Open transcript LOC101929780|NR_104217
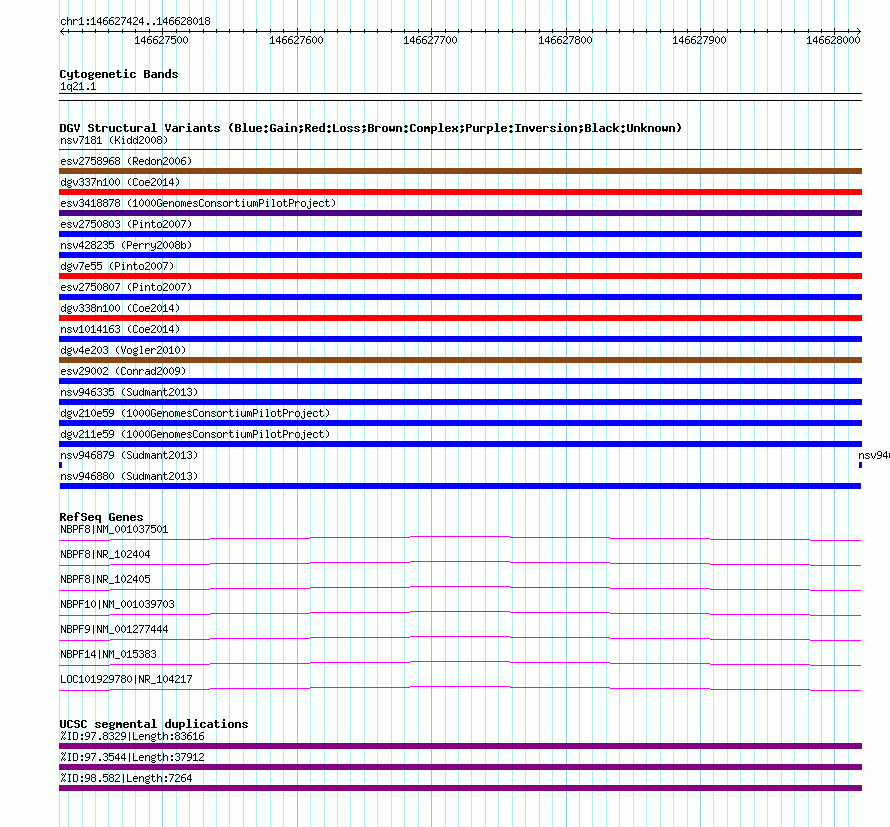This screenshot has width=890, height=827. tap(126, 679)
